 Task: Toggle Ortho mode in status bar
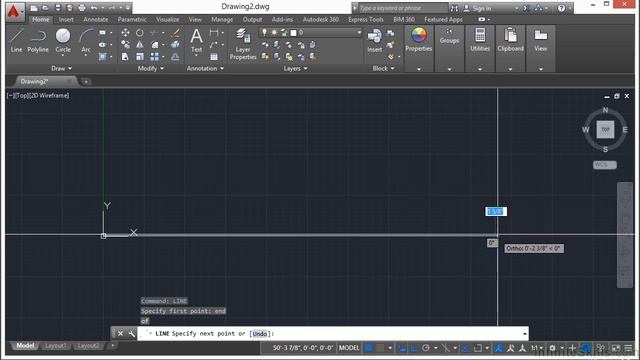coord(413,348)
